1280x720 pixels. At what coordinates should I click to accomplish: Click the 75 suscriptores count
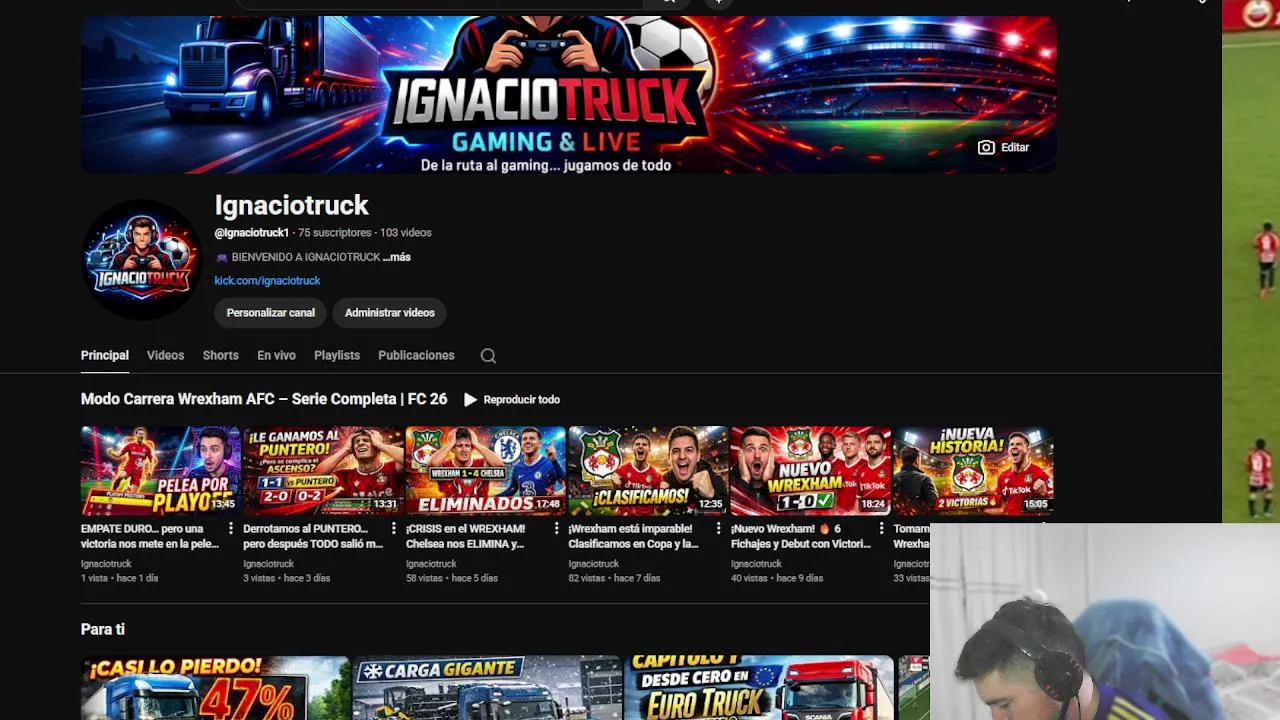334,233
